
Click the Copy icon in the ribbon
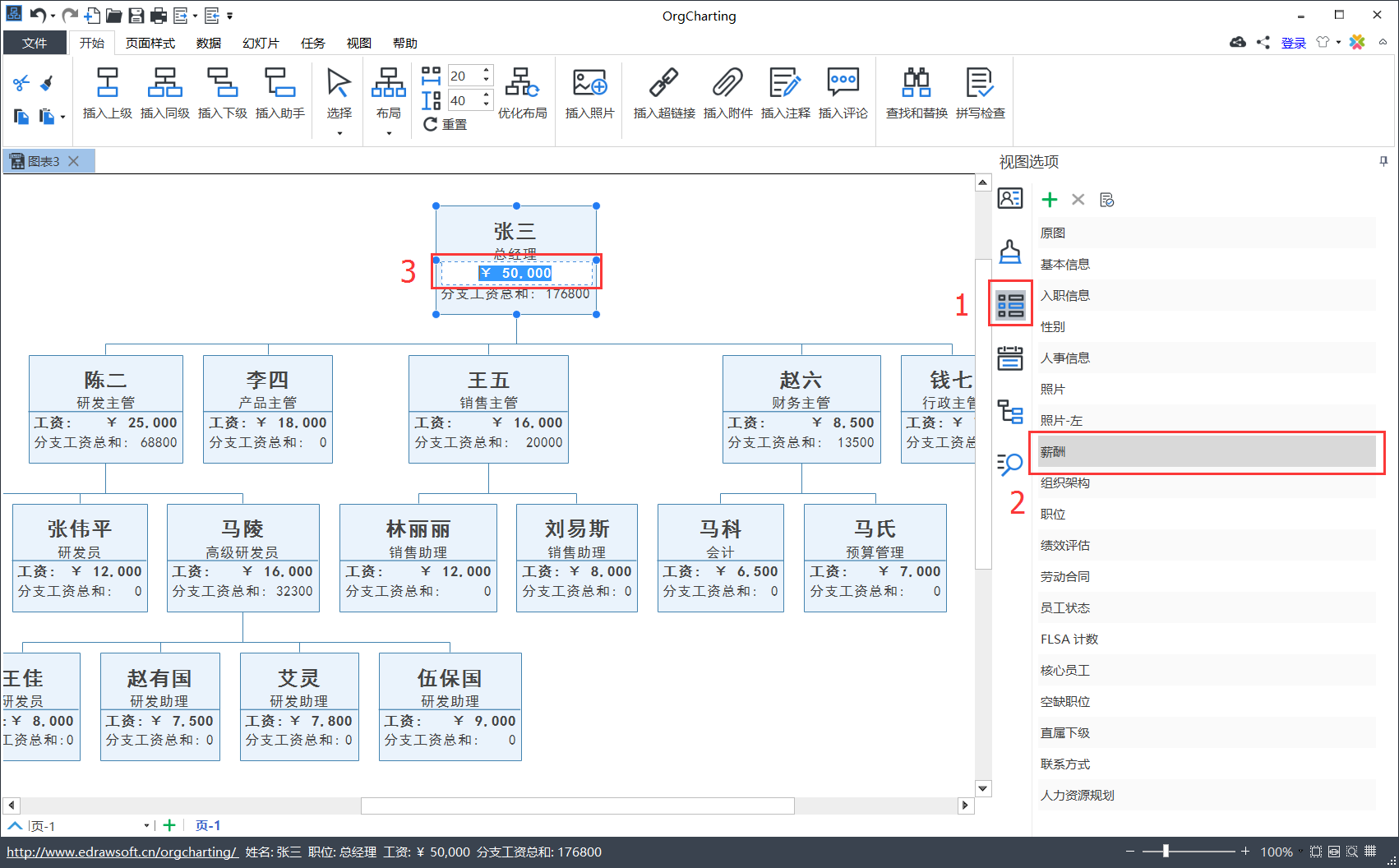click(21, 117)
